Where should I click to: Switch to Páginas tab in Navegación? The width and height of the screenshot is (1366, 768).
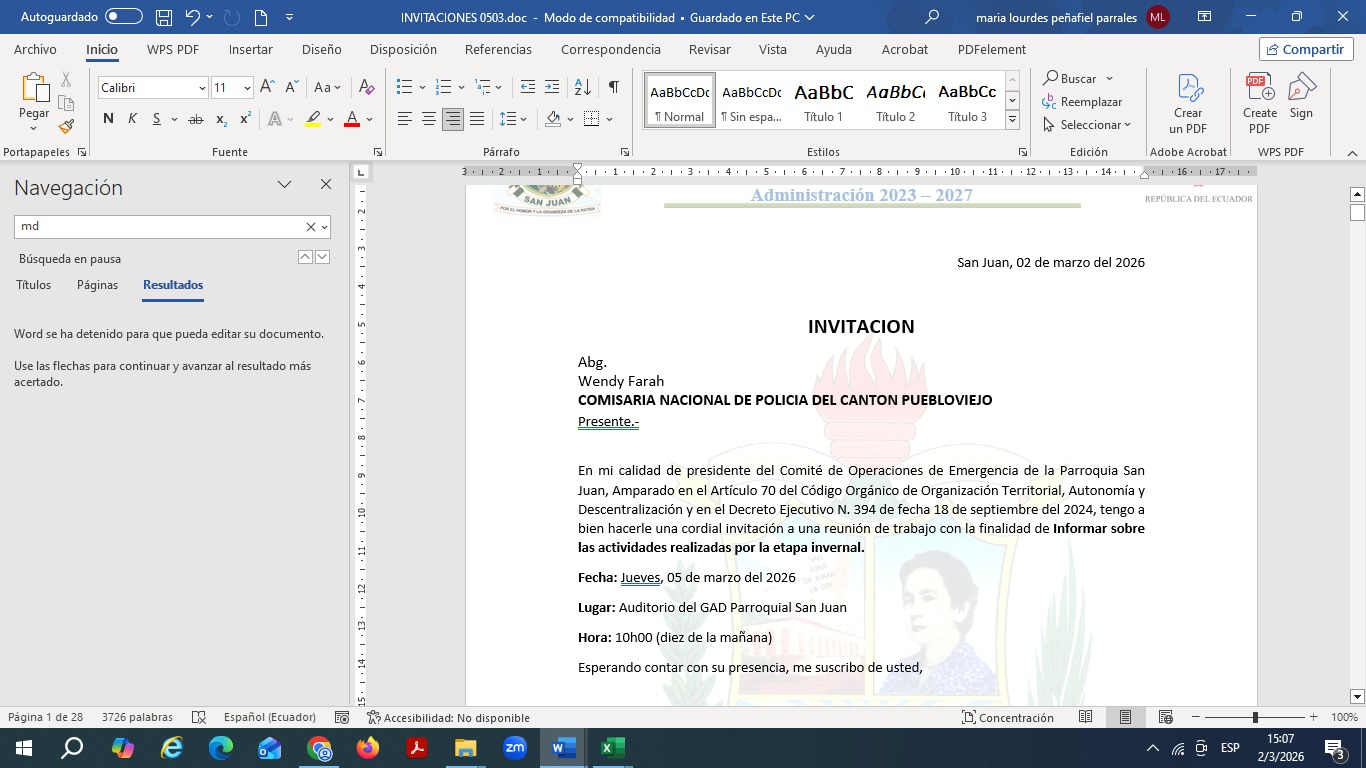(97, 285)
